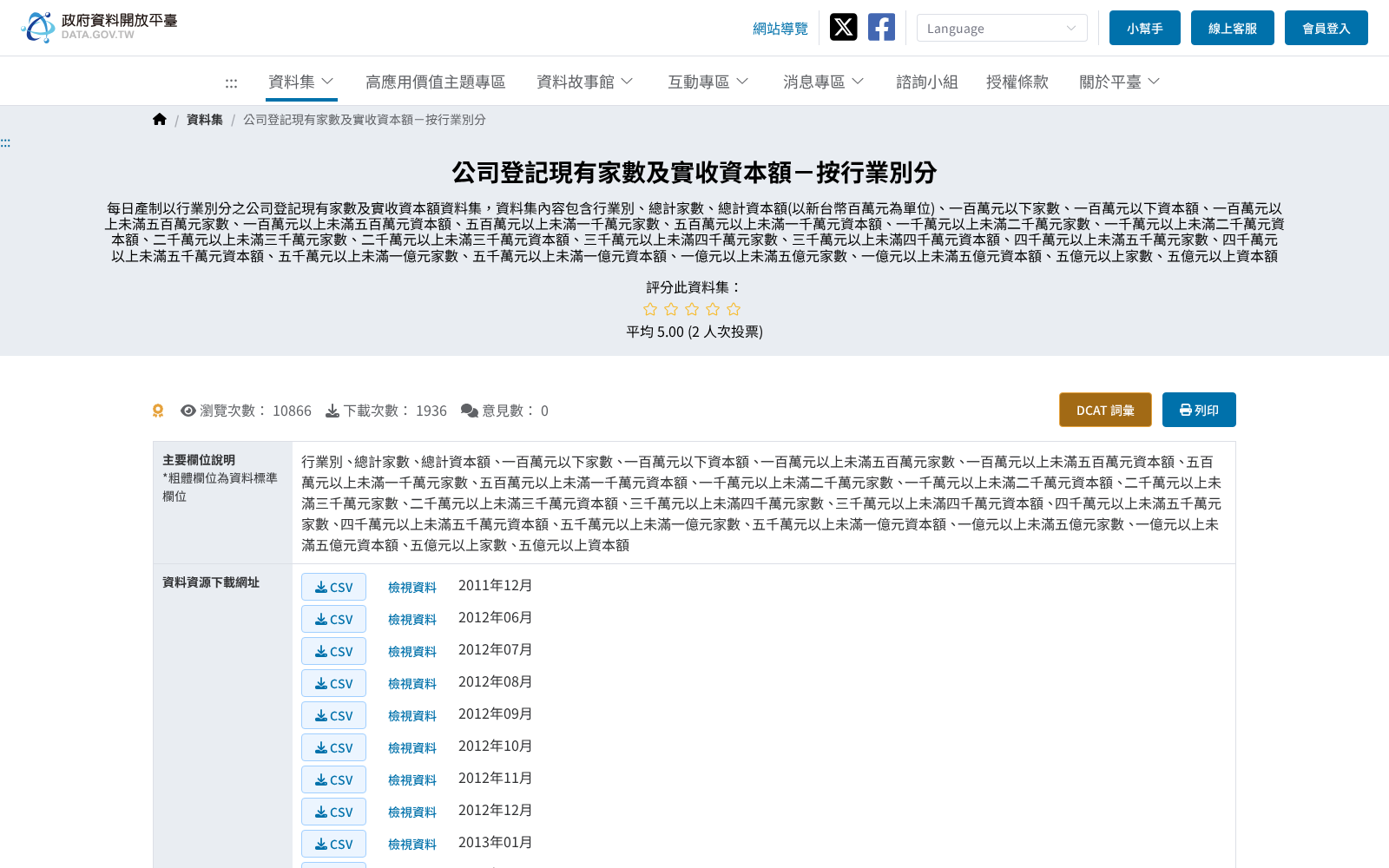Click the eye icon beside 瀏覽次數

pyautogui.click(x=188, y=411)
